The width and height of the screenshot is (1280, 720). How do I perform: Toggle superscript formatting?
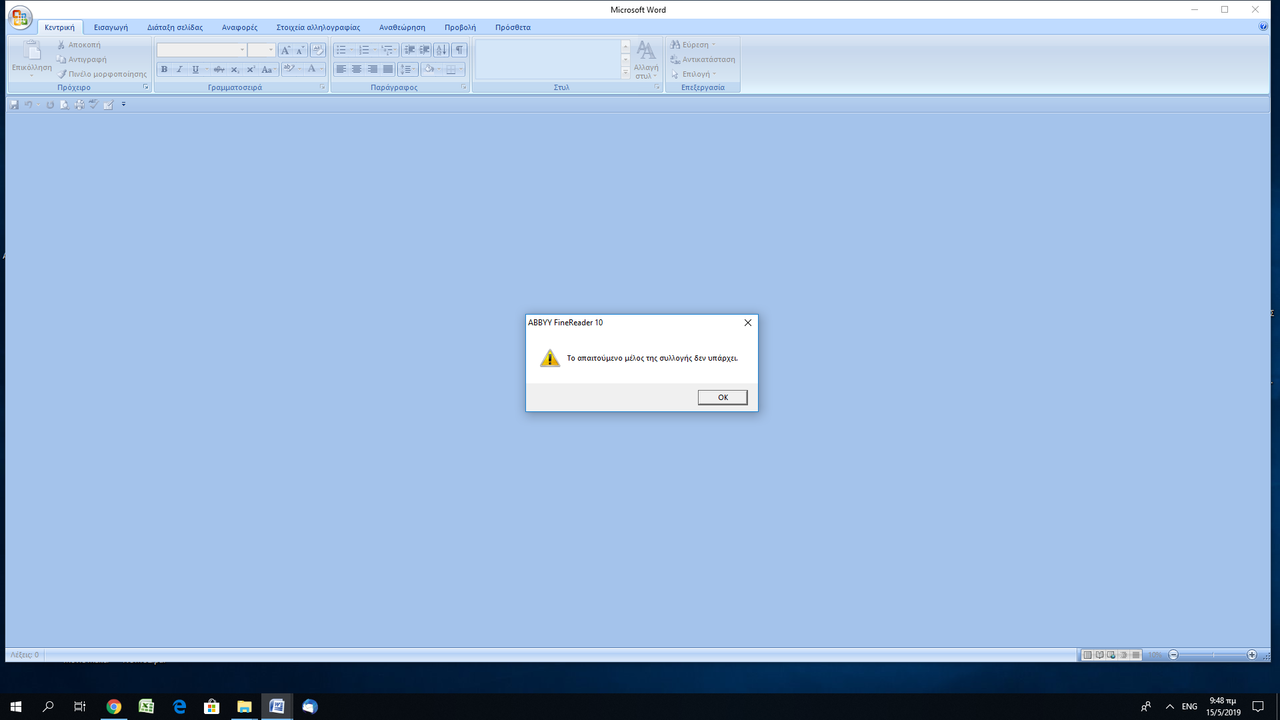(250, 69)
